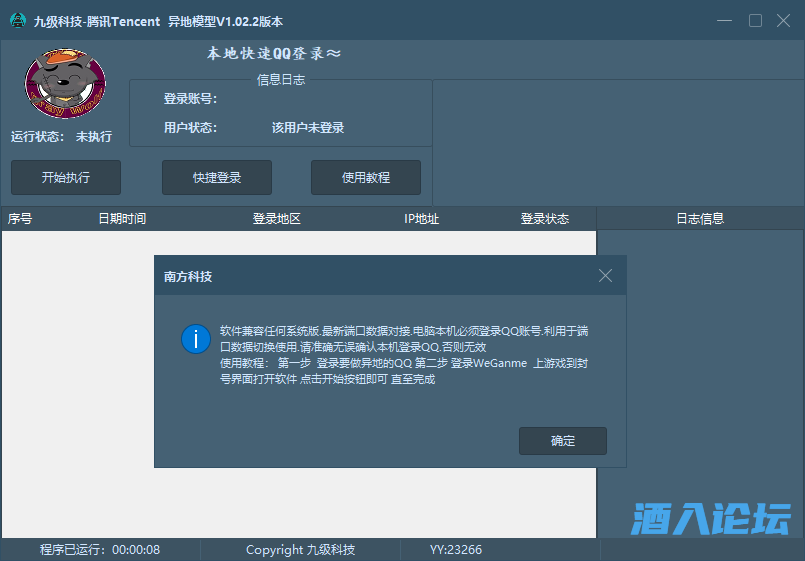Click the 开始执行 button
This screenshot has height=561, width=805.
tap(66, 178)
